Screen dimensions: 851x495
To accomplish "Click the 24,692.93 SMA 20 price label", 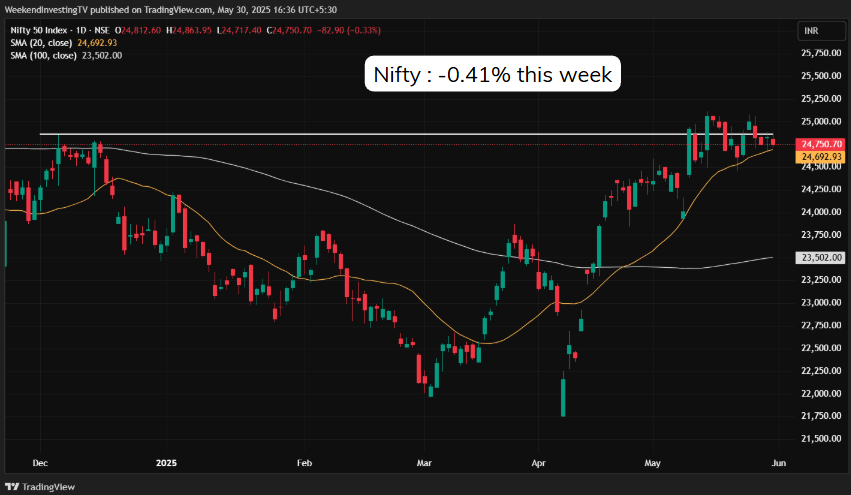I will [820, 156].
